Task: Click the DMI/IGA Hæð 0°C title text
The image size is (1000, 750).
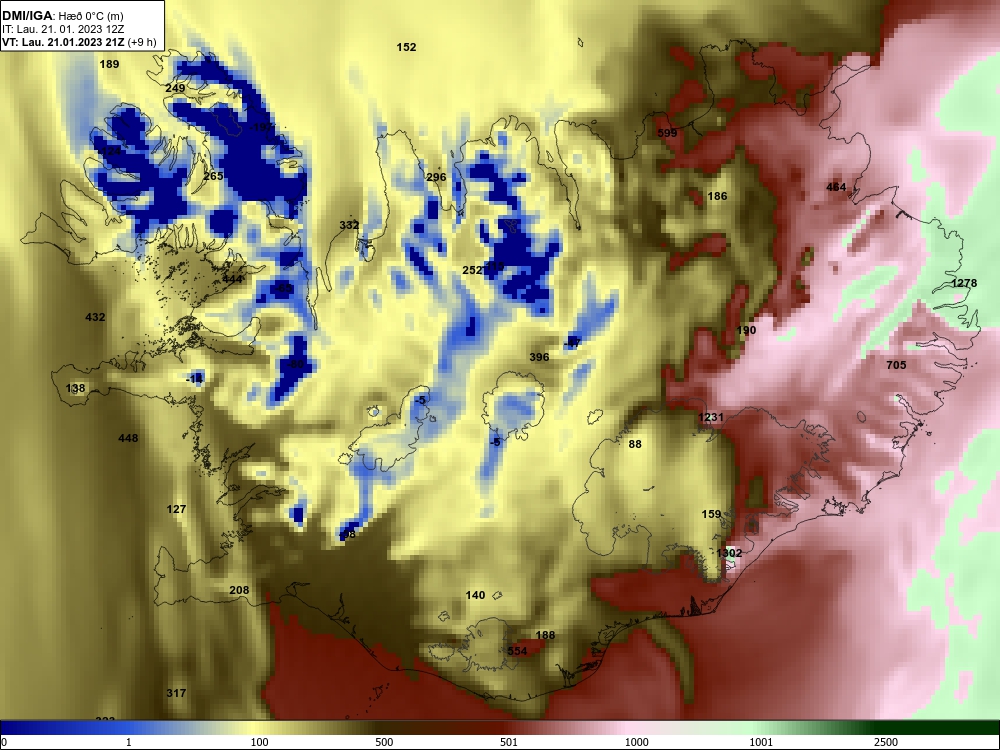Action: tap(62, 16)
